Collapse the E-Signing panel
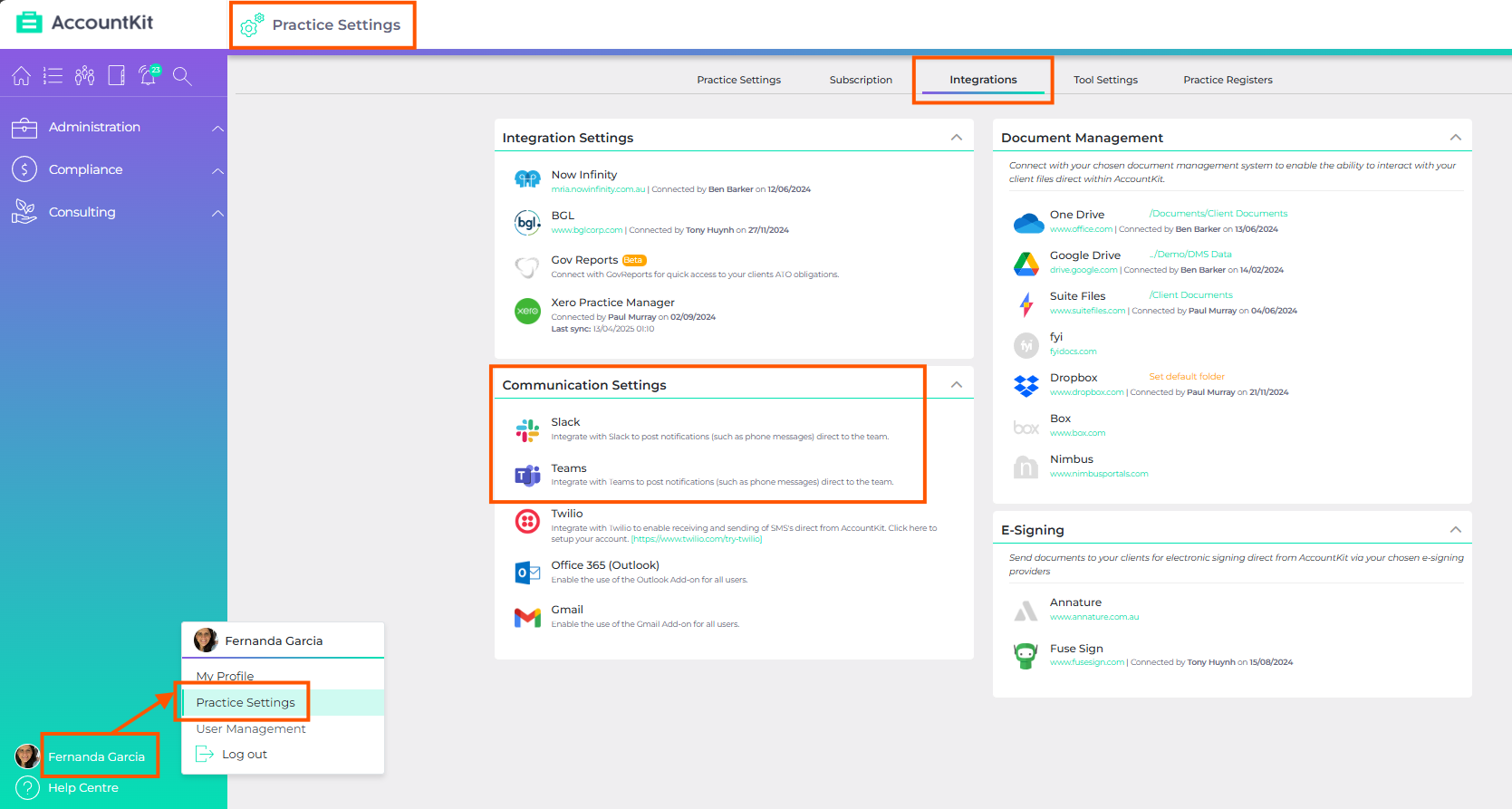The height and width of the screenshot is (809, 1512). pyautogui.click(x=1455, y=529)
